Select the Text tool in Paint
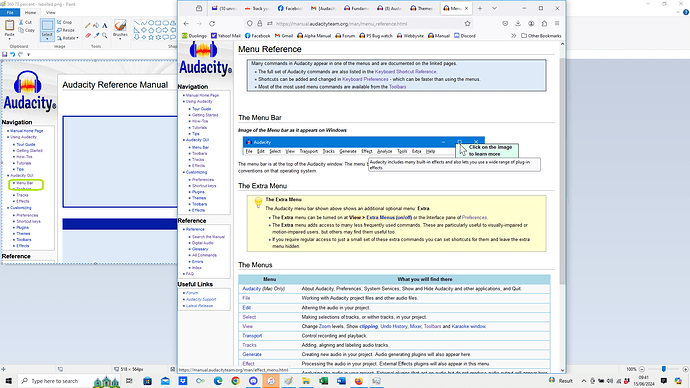690x388 pixels. (105, 26)
